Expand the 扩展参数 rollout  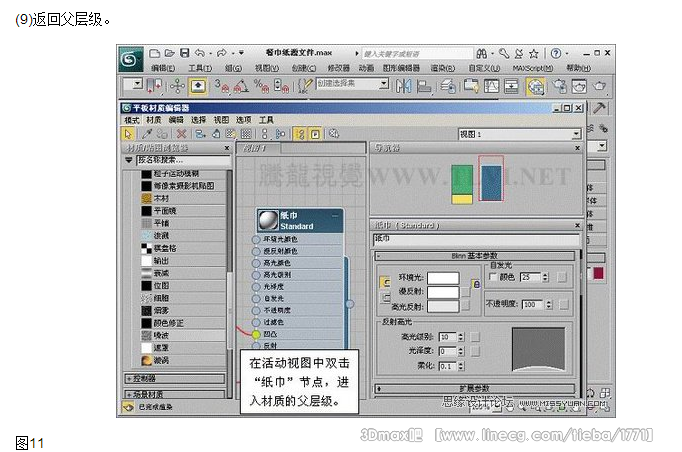[474, 388]
